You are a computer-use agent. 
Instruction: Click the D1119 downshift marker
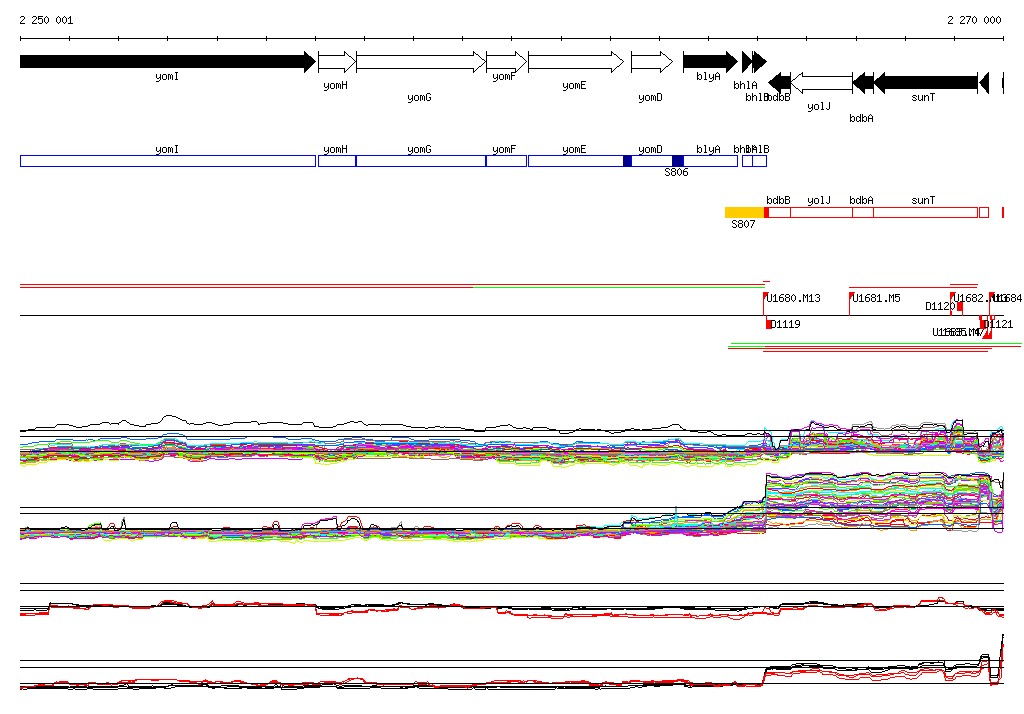coord(769,324)
